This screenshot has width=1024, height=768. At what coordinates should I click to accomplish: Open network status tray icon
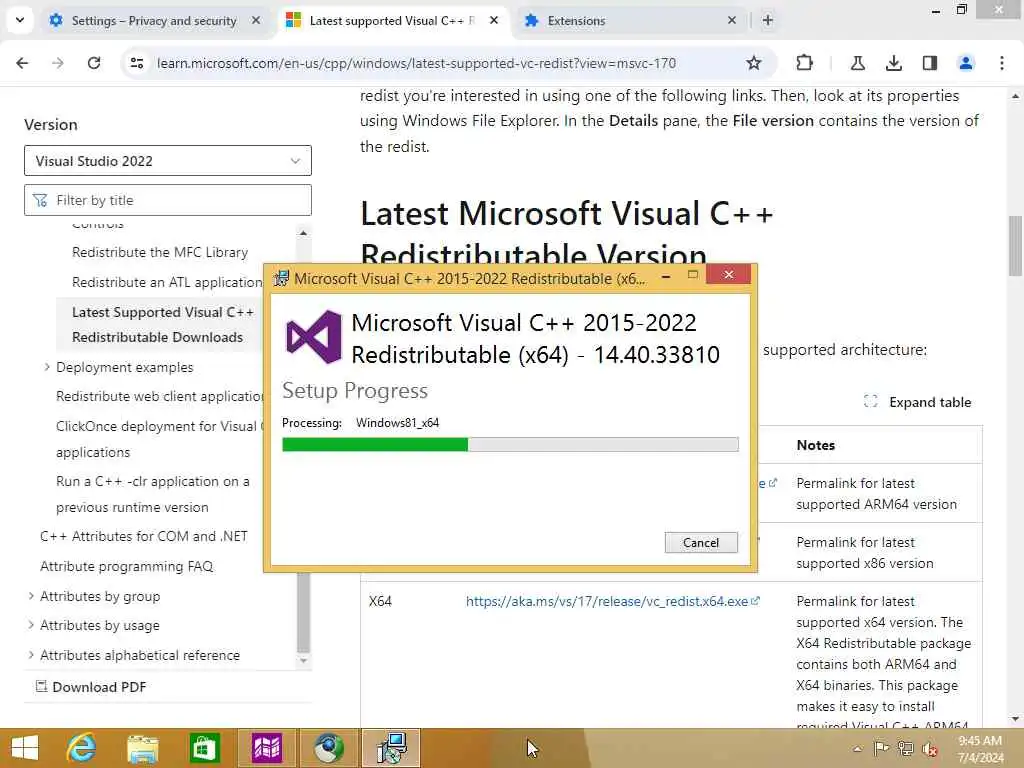tap(906, 748)
